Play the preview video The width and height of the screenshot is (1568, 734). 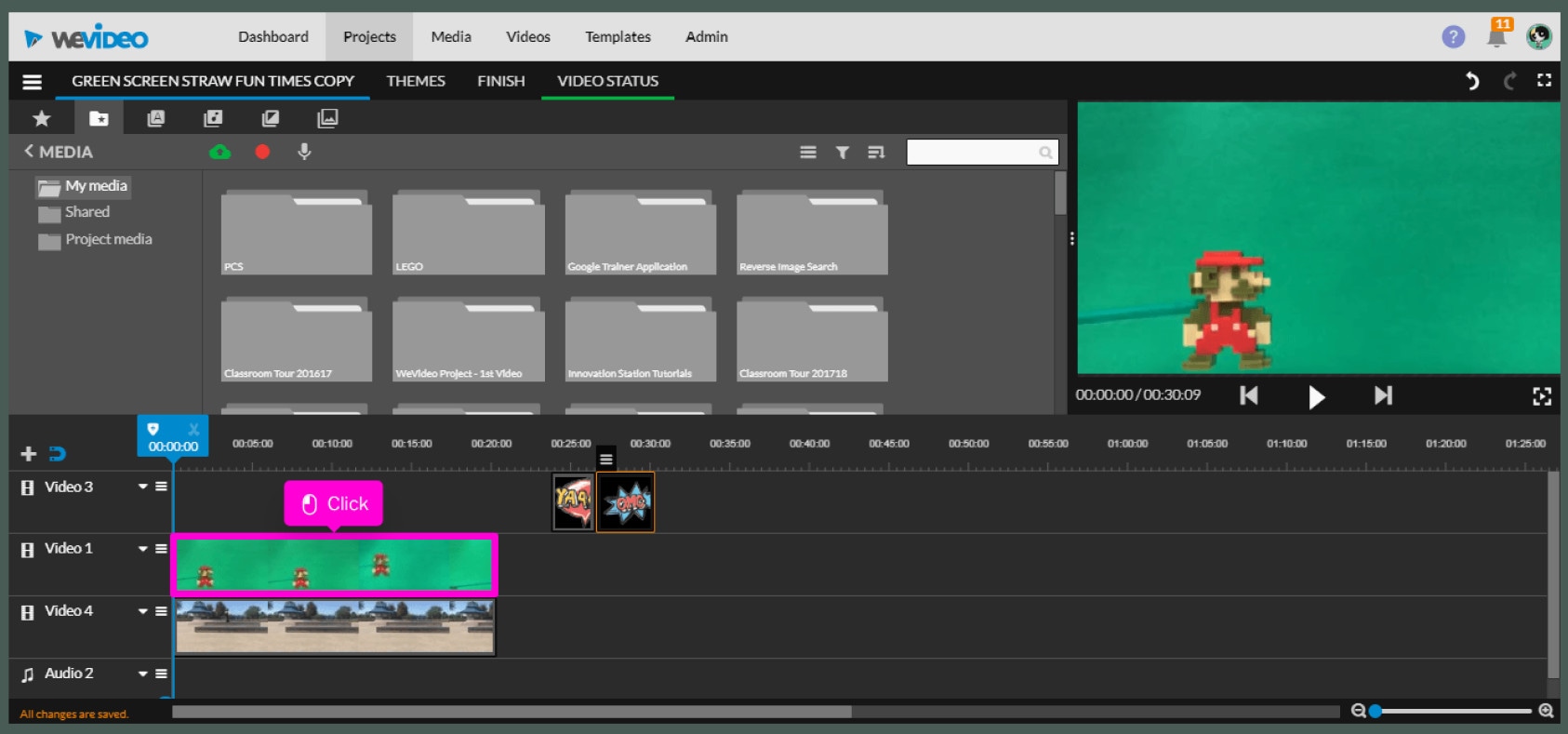(x=1316, y=396)
